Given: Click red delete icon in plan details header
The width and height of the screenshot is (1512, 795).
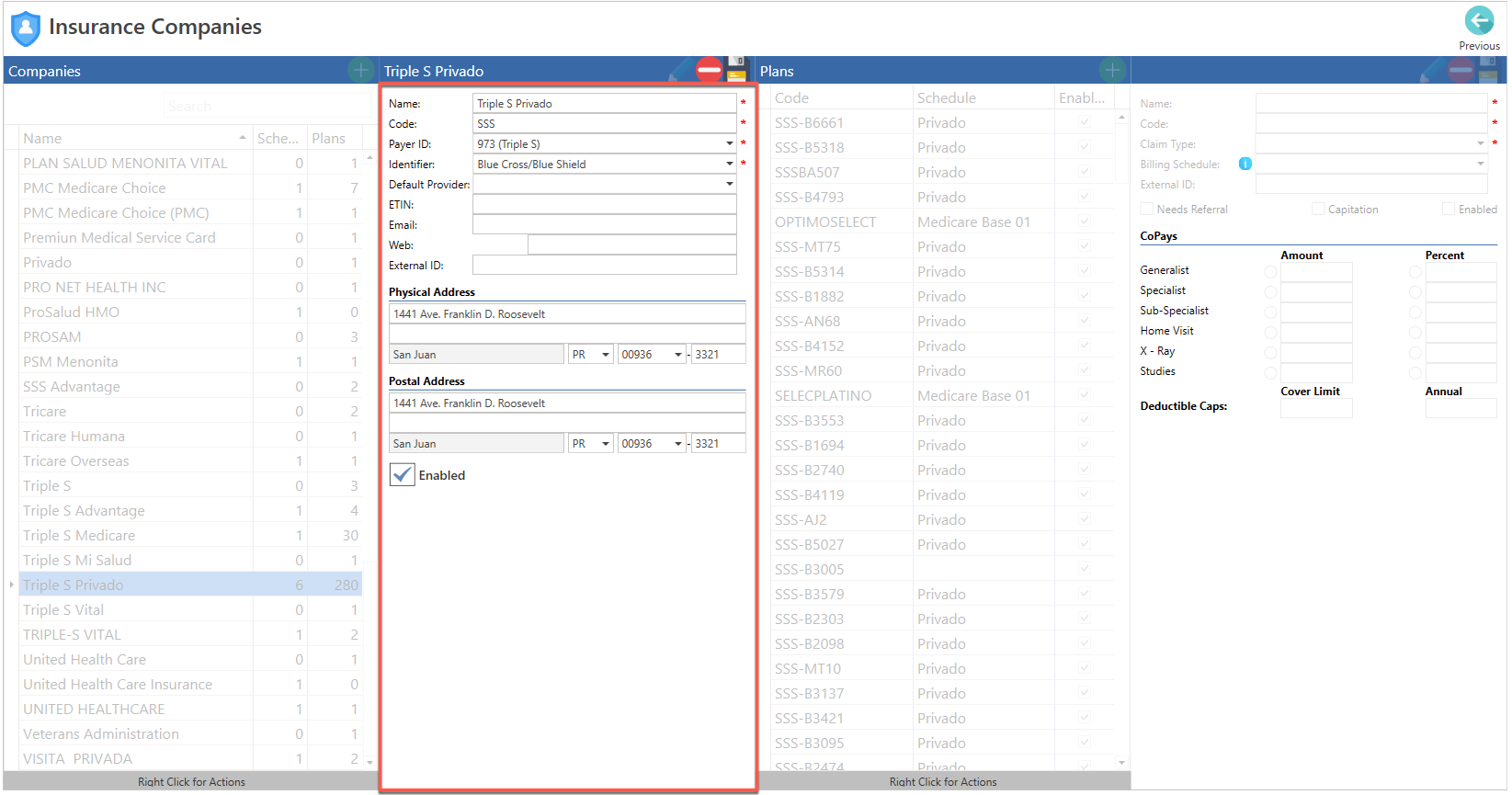Looking at the screenshot, I should point(1461,70).
